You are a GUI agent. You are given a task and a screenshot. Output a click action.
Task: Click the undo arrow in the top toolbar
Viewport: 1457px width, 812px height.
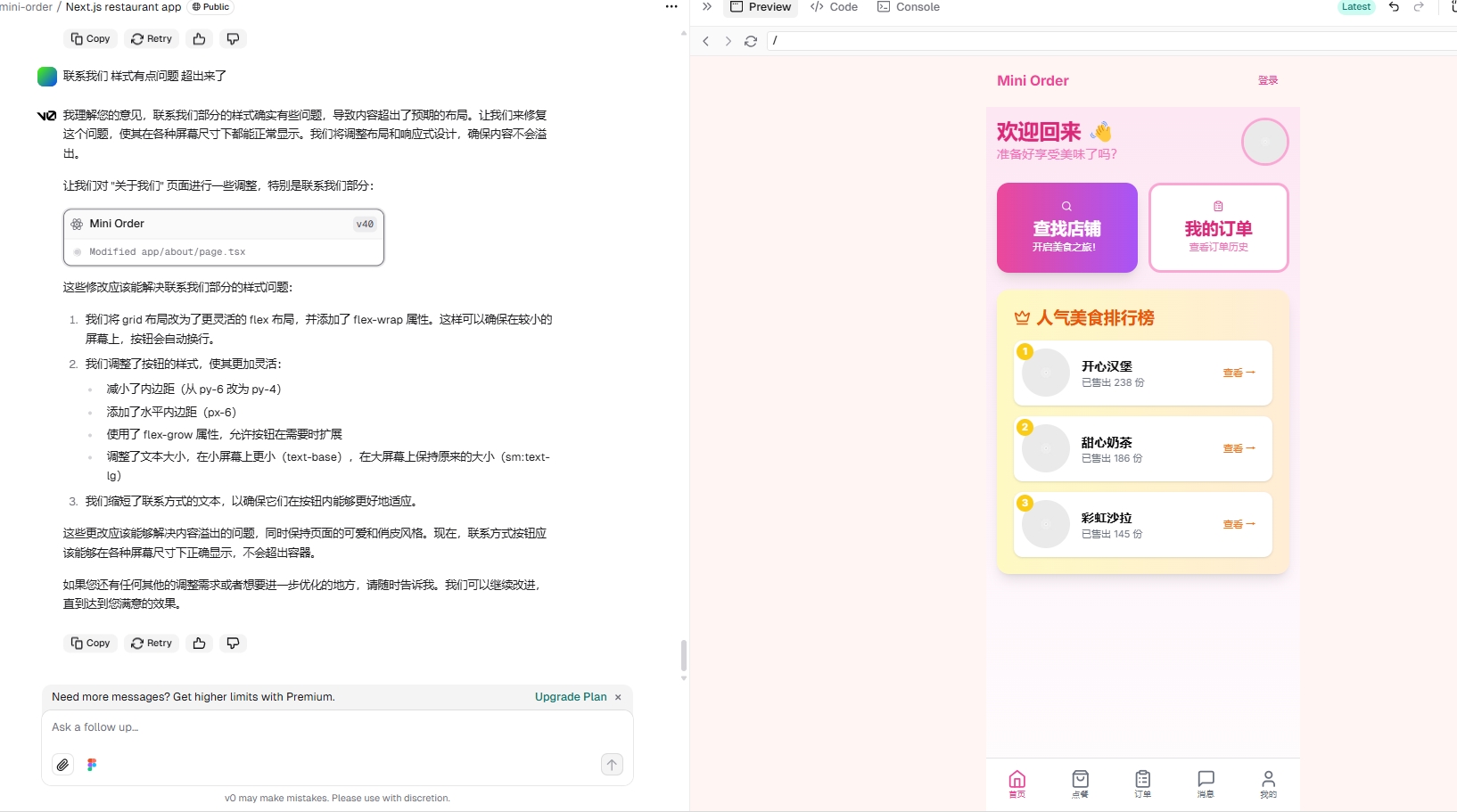(x=1394, y=7)
